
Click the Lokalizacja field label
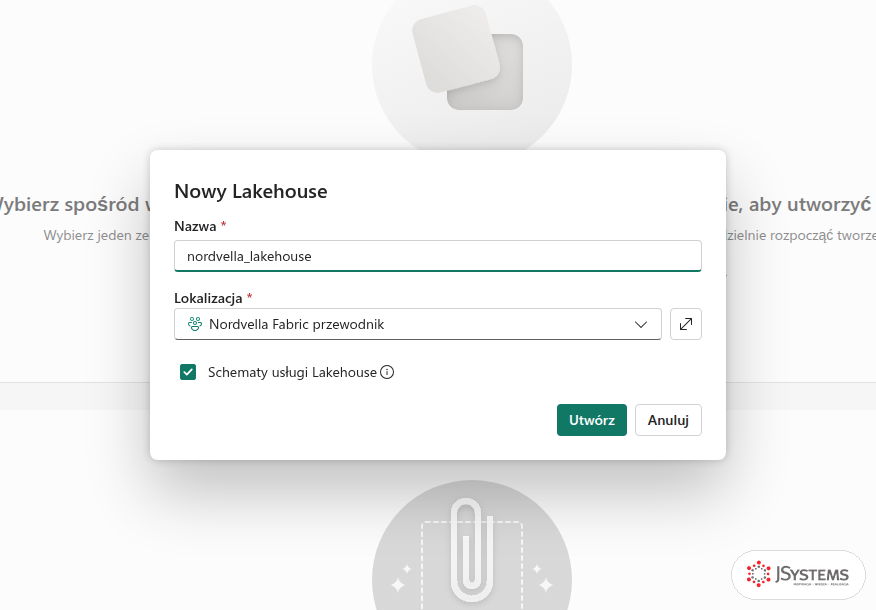[x=208, y=298]
